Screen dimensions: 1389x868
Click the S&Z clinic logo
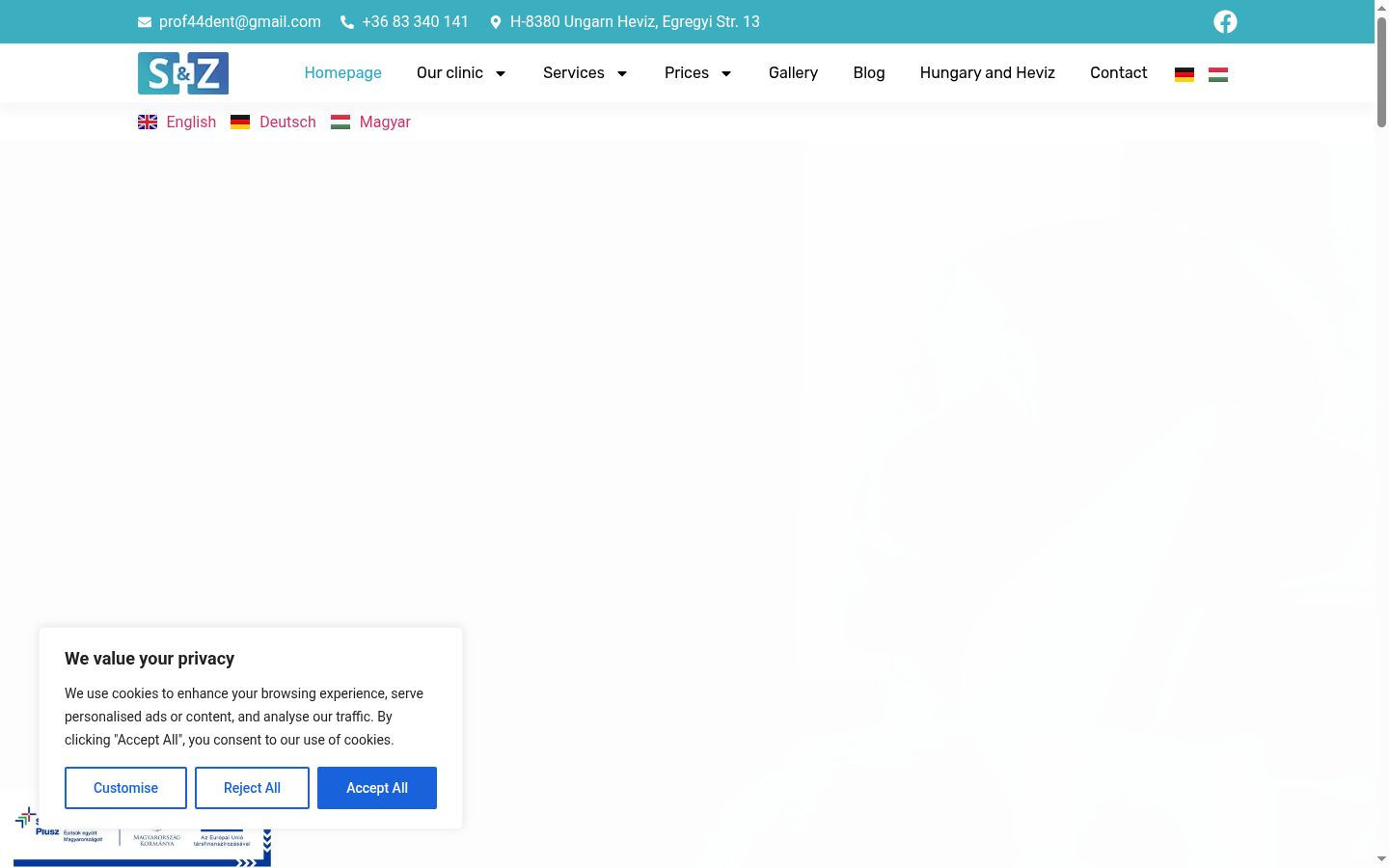(x=183, y=73)
